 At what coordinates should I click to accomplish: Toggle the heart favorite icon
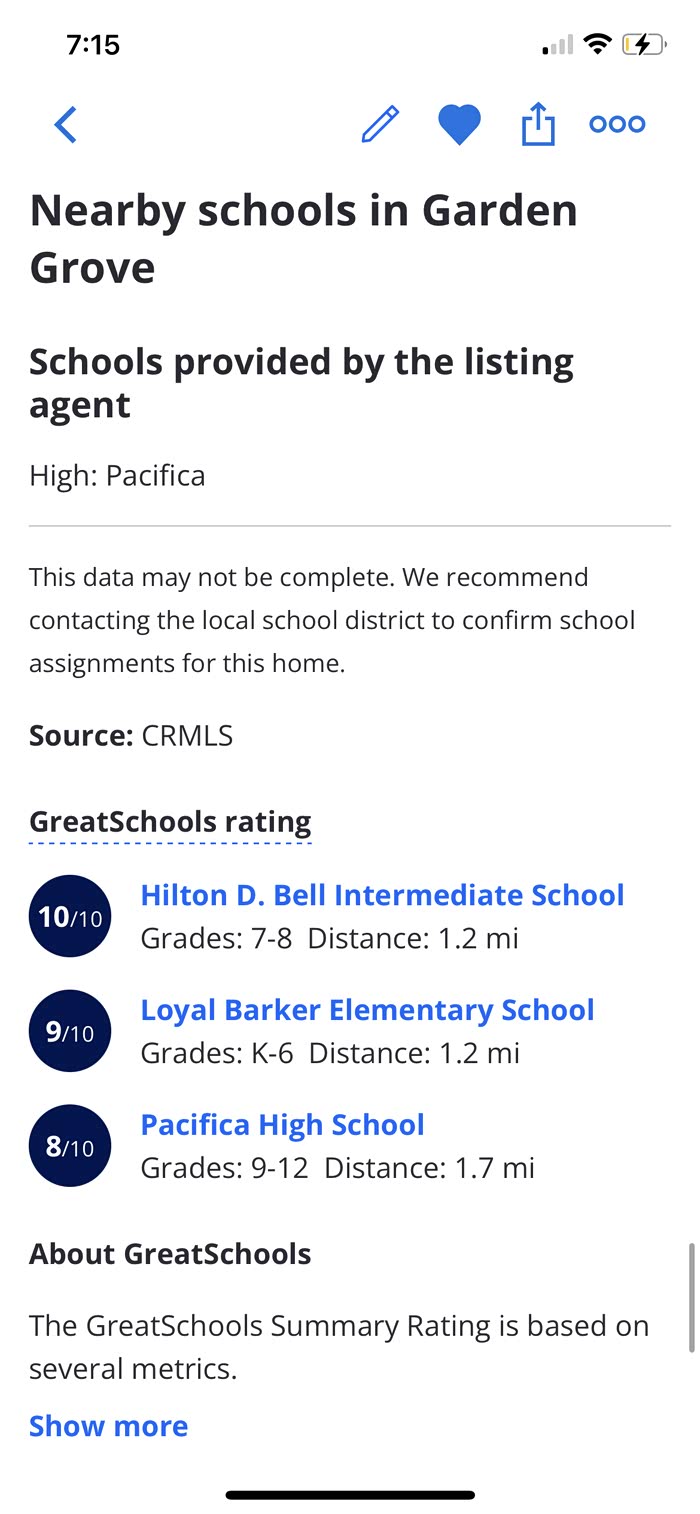pos(459,125)
